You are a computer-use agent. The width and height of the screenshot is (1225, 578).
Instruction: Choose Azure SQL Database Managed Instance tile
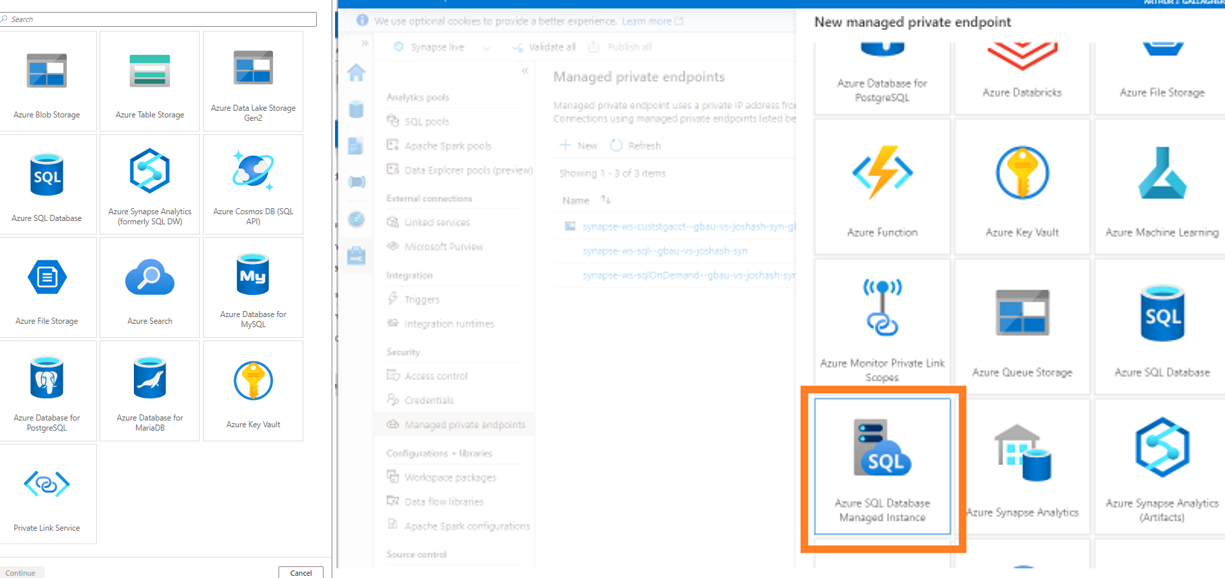pos(882,466)
